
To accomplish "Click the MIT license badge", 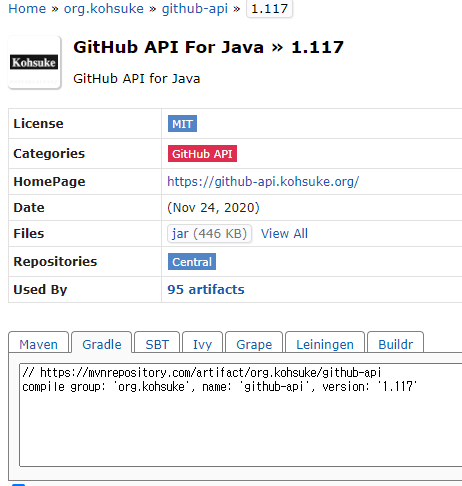I will click(x=182, y=124).
